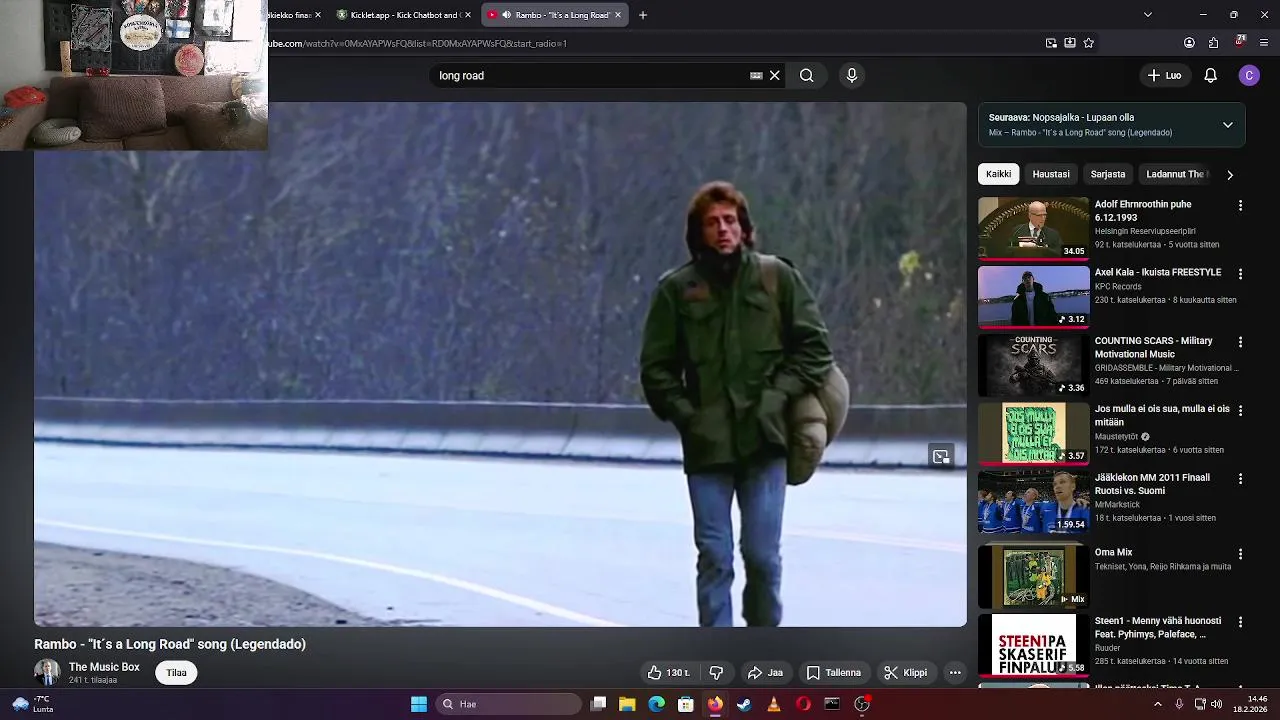This screenshot has width=1280, height=720.
Task: Dislike the video
Action: tap(716, 673)
